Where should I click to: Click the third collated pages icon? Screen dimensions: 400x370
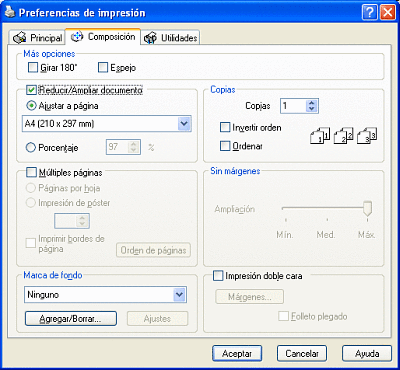[367, 135]
